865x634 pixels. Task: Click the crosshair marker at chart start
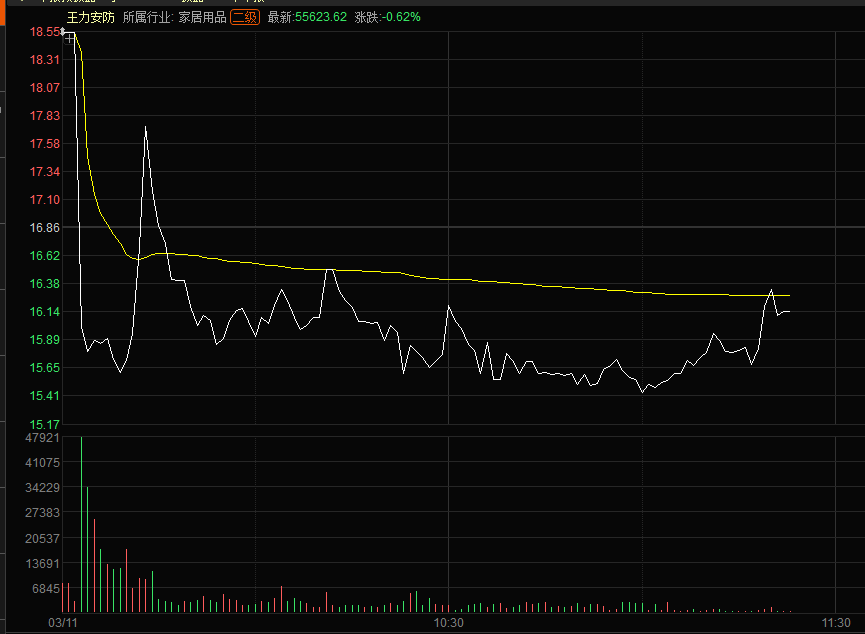tap(68, 35)
